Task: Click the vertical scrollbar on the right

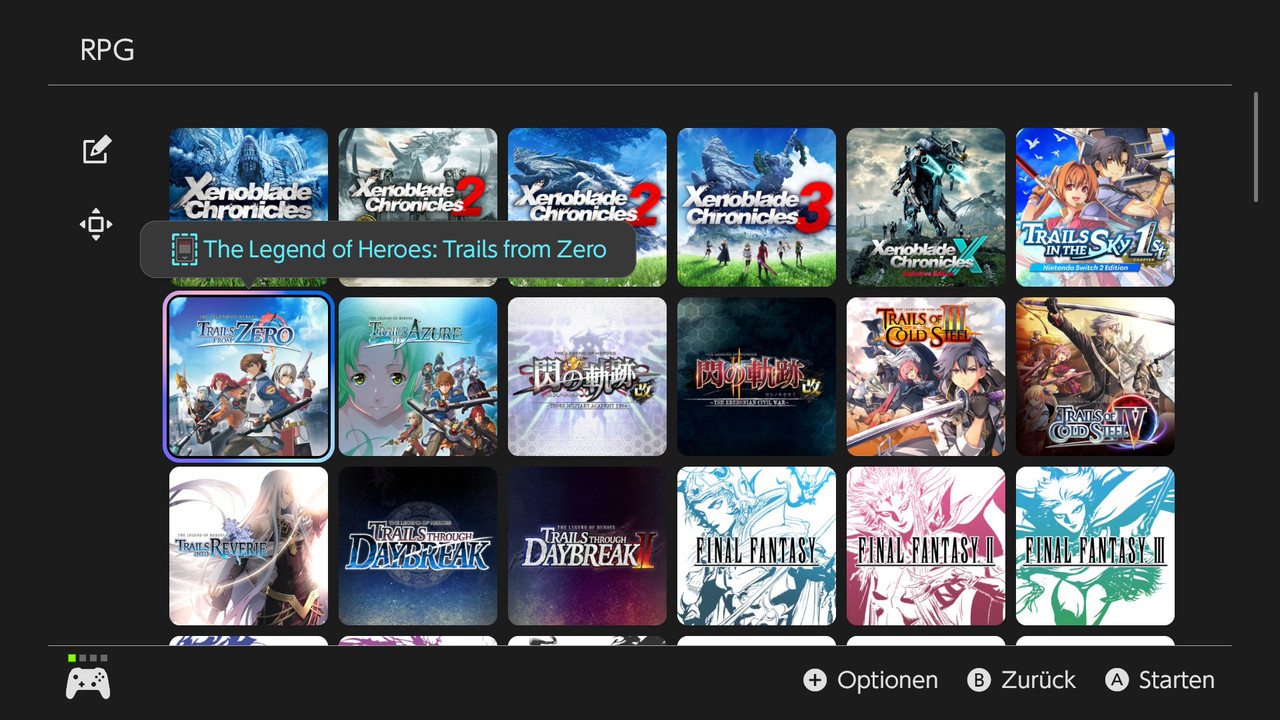Action: [x=1256, y=147]
